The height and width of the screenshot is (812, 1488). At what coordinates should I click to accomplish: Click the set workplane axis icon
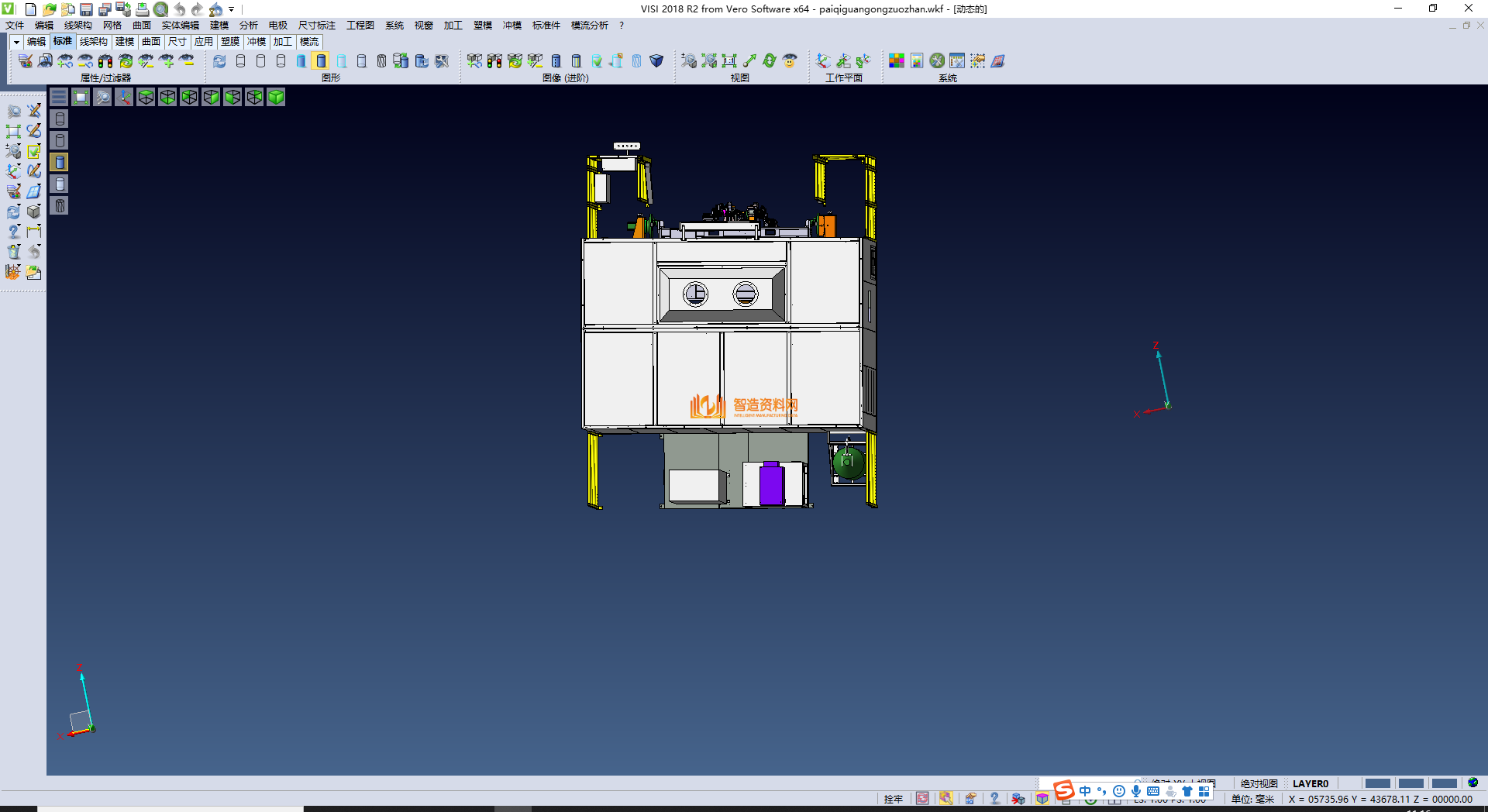(823, 61)
